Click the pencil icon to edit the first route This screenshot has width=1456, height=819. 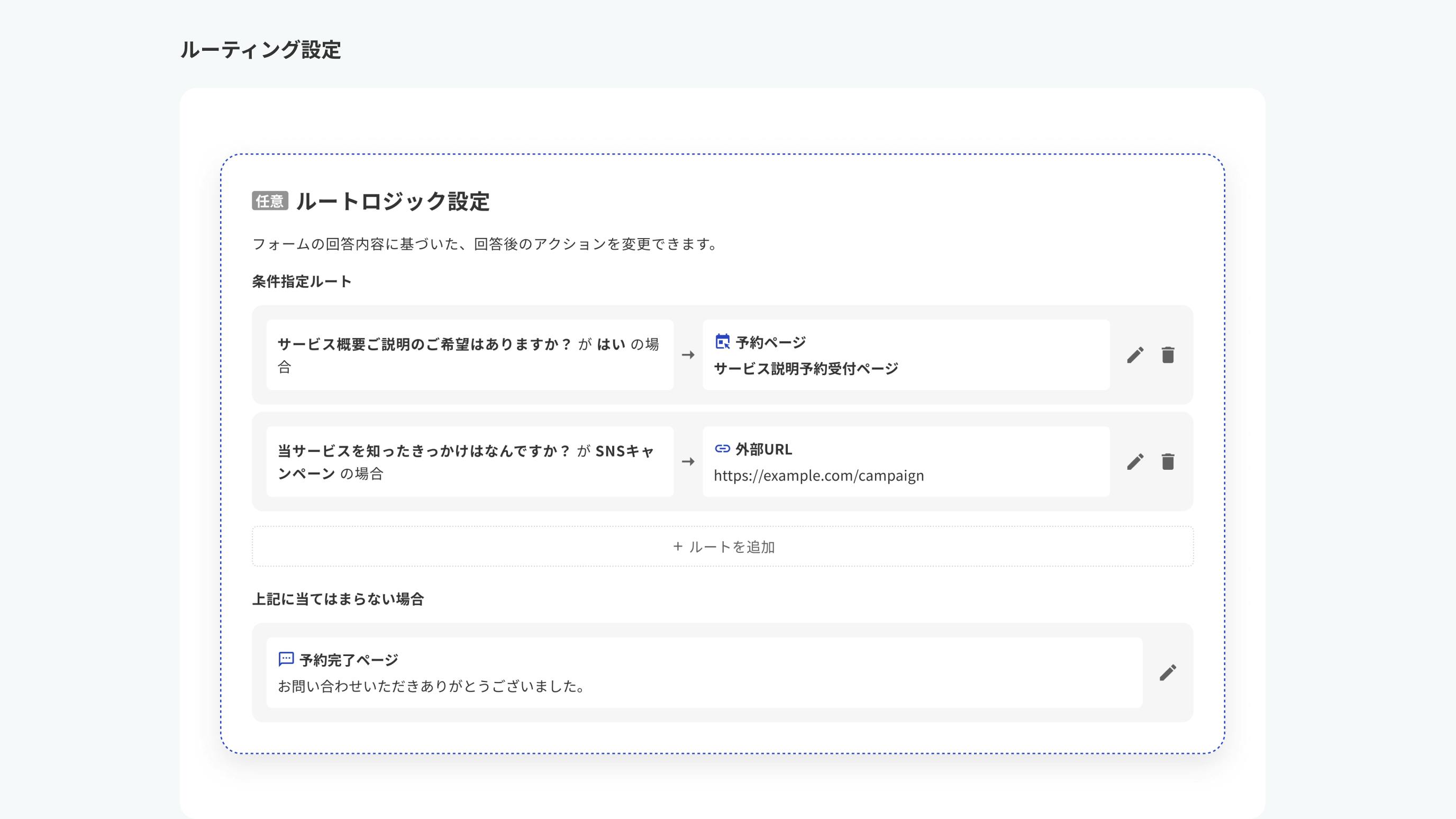point(1135,354)
